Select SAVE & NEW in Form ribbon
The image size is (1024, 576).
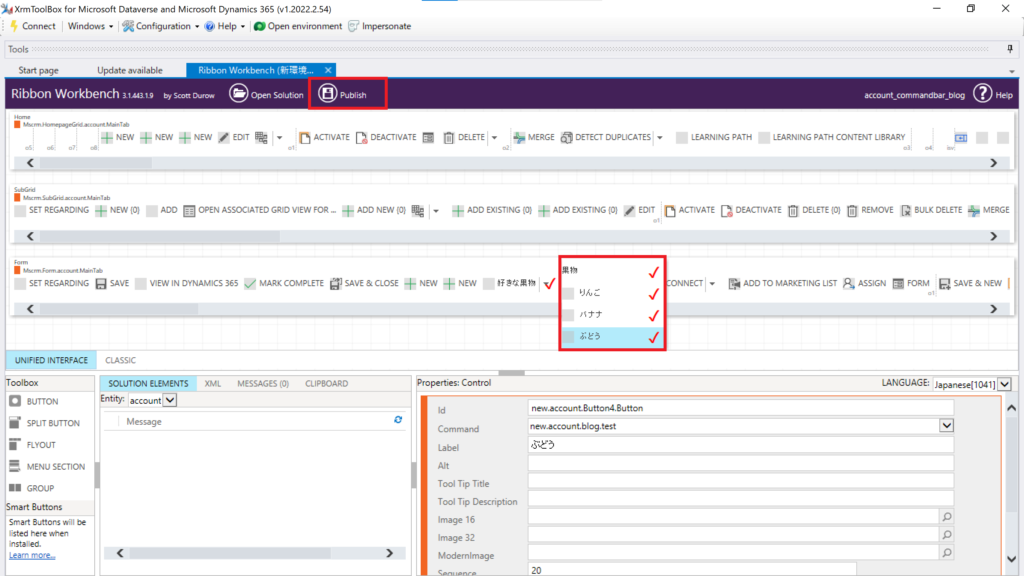coord(970,283)
